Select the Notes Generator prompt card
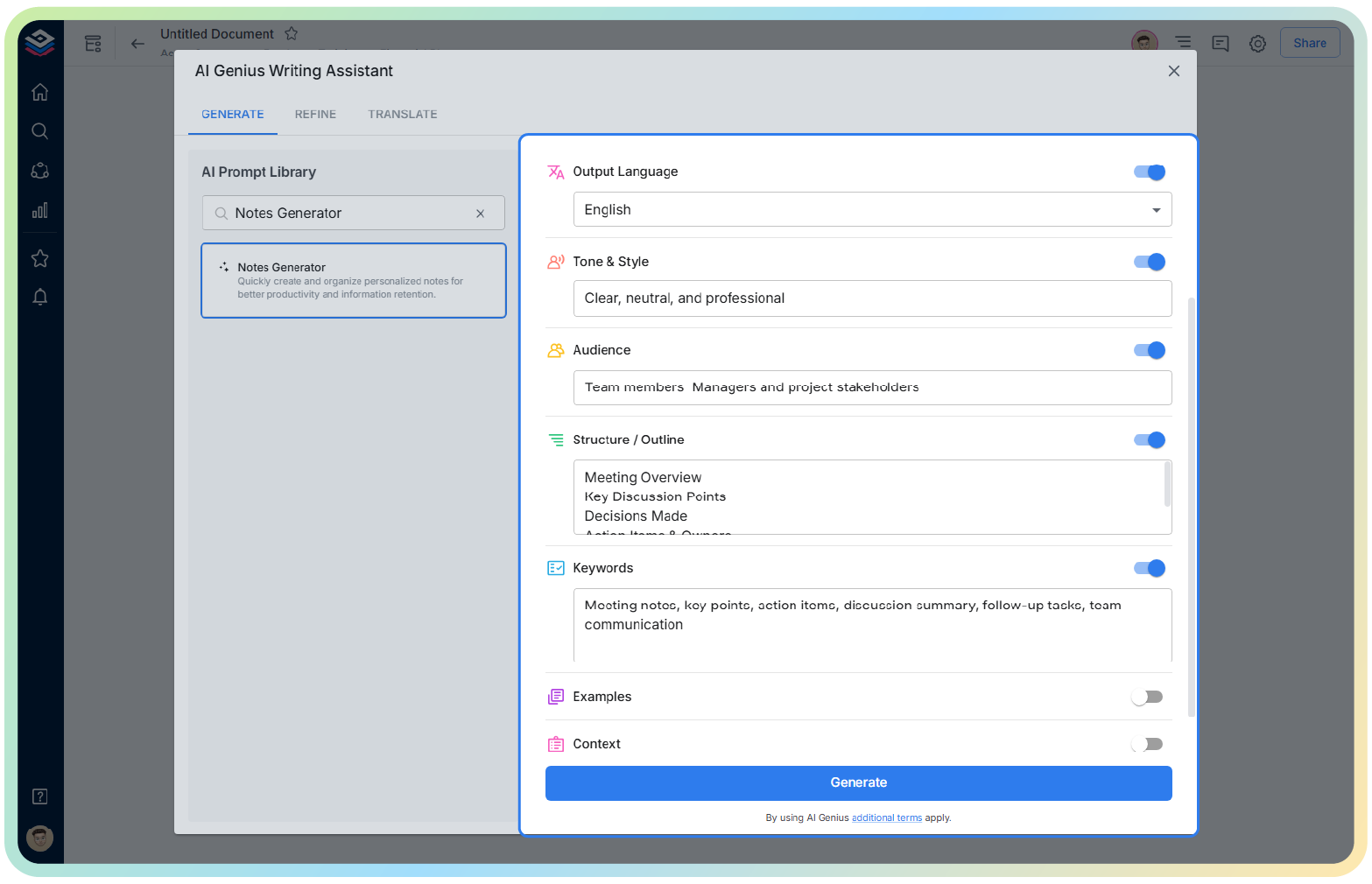This screenshot has width=1372, height=884. click(x=354, y=280)
